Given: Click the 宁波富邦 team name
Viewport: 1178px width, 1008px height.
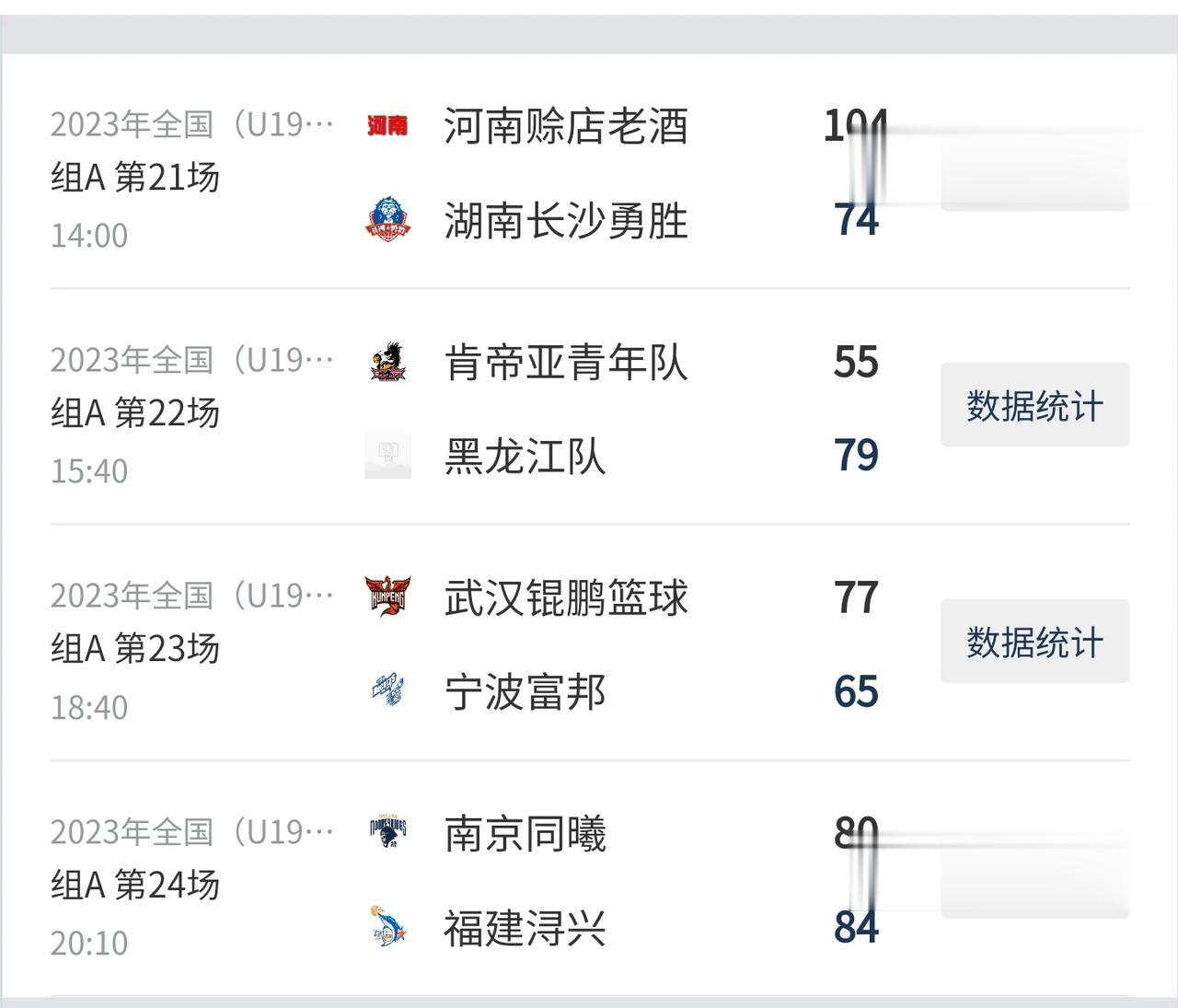Looking at the screenshot, I should click(x=525, y=692).
